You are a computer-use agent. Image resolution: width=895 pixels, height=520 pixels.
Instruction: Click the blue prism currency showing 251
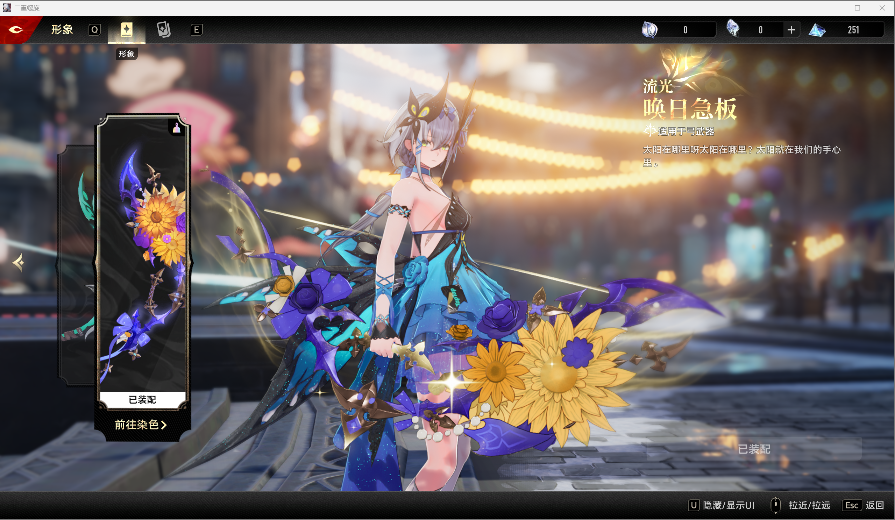818,30
